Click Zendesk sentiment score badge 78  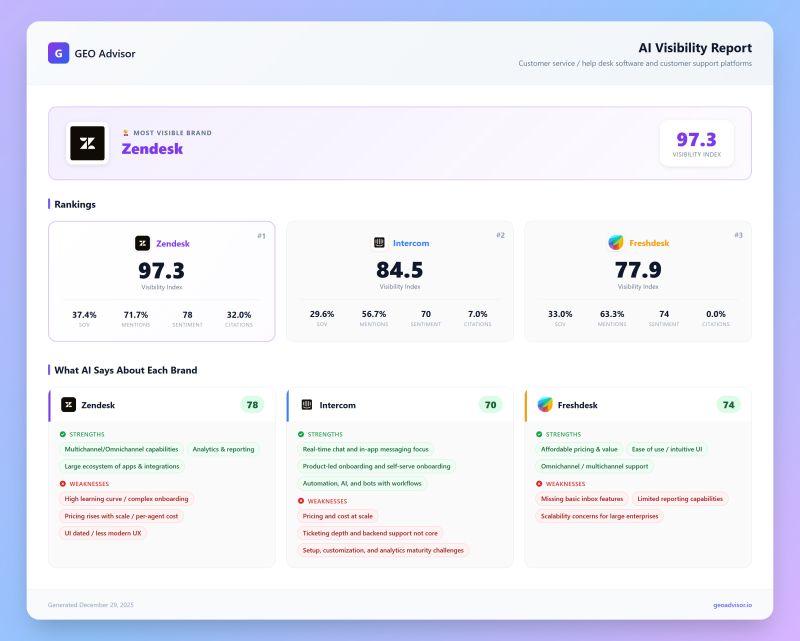click(x=252, y=405)
